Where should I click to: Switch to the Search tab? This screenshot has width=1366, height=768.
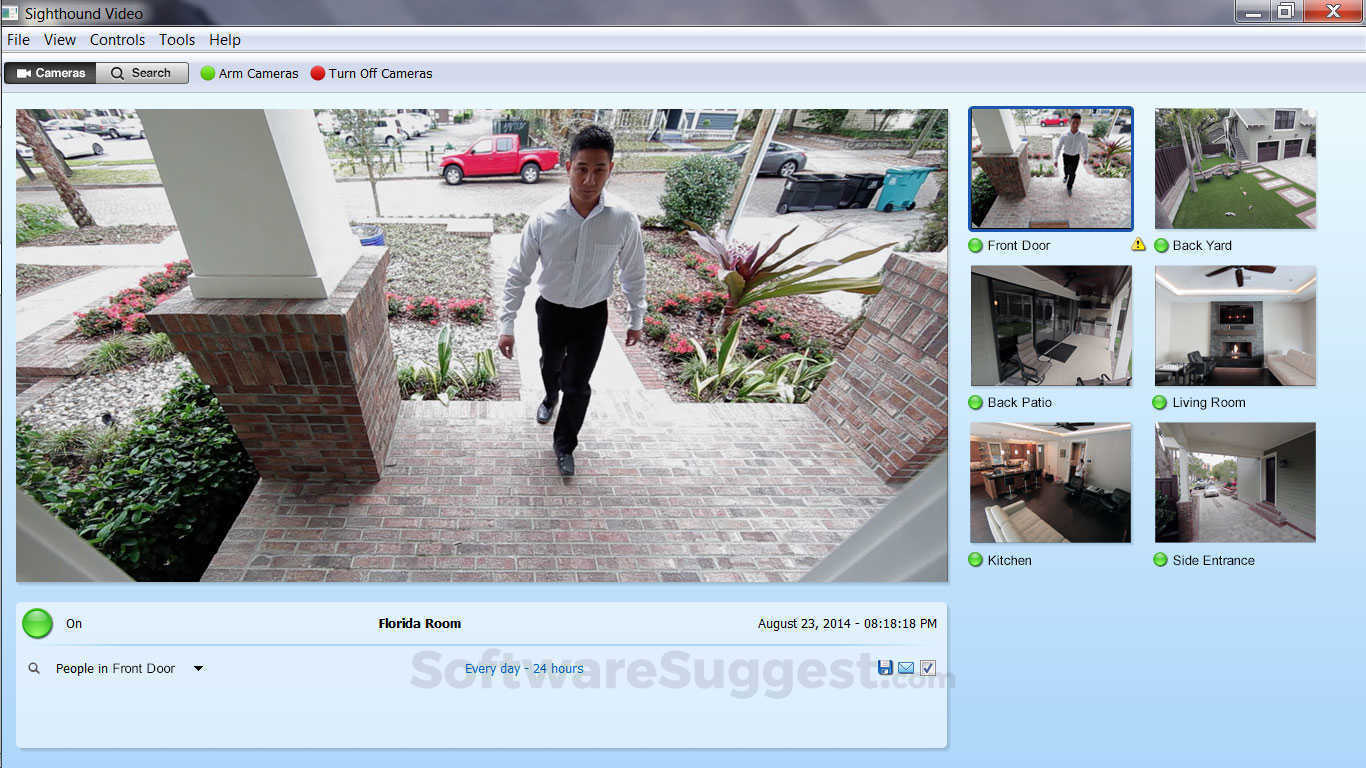coord(142,72)
